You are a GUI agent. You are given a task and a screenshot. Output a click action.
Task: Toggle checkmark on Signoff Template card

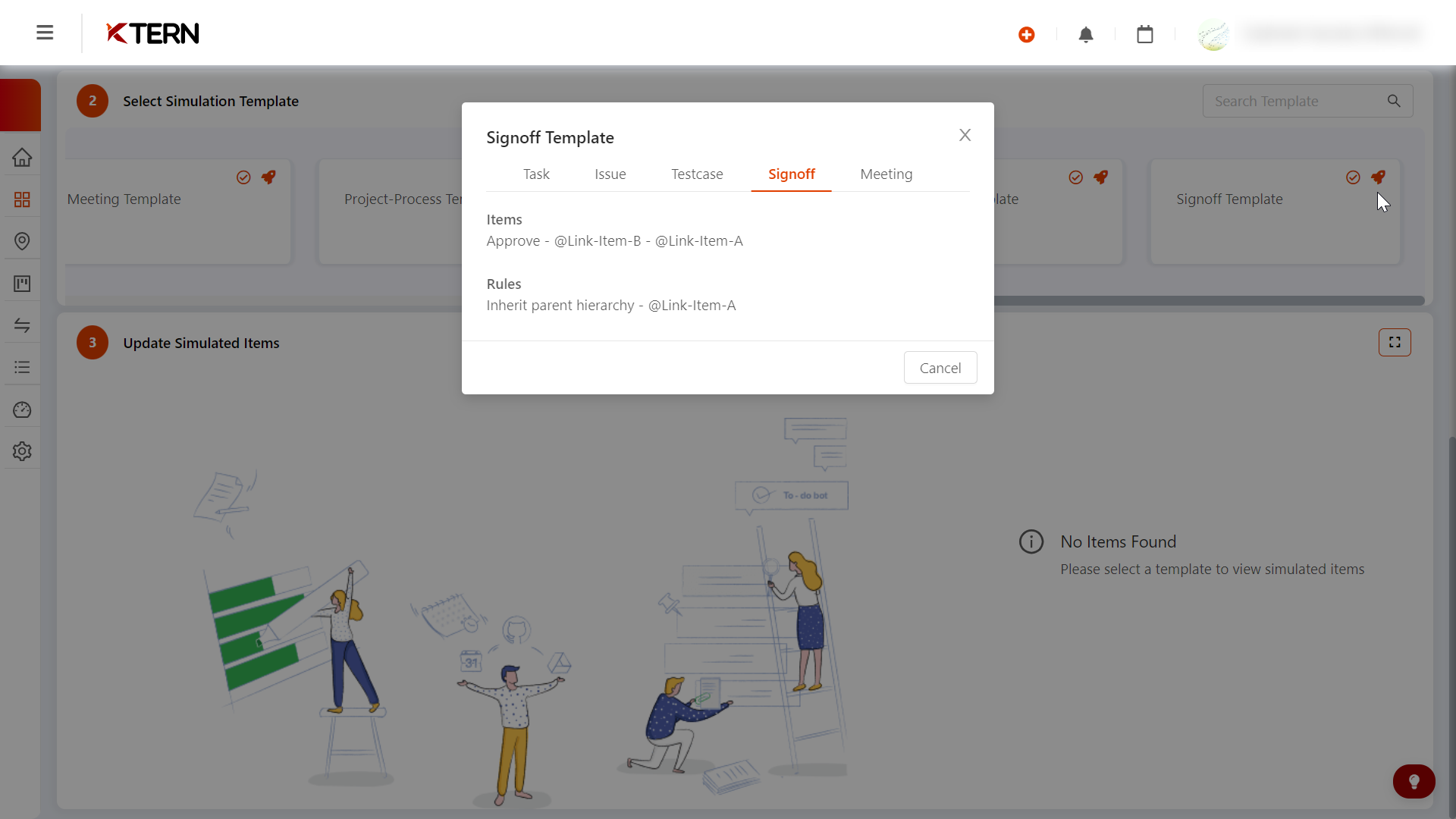(1353, 177)
